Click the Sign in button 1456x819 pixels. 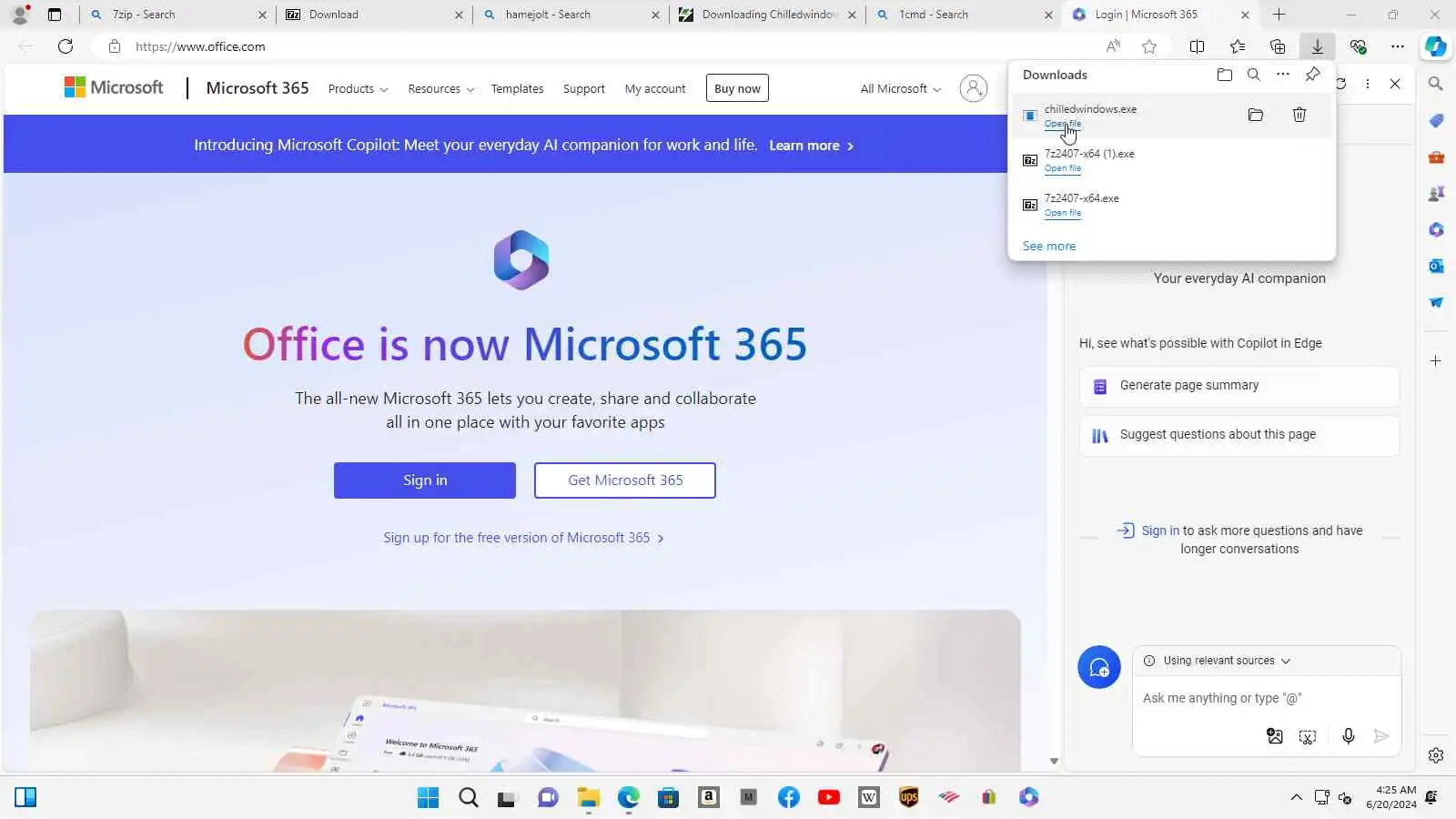coord(425,480)
